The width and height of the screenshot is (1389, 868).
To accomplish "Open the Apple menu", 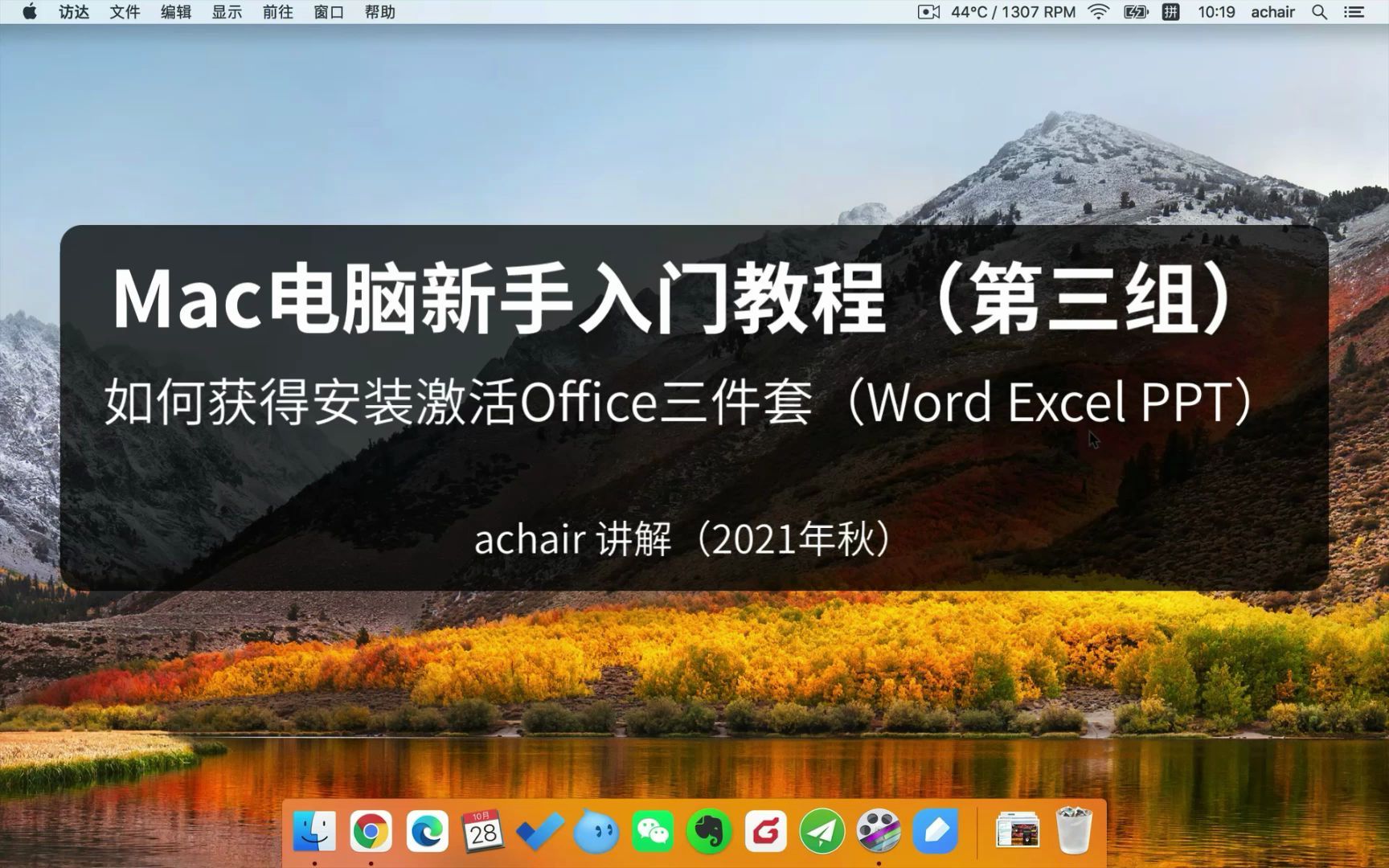I will [30, 12].
